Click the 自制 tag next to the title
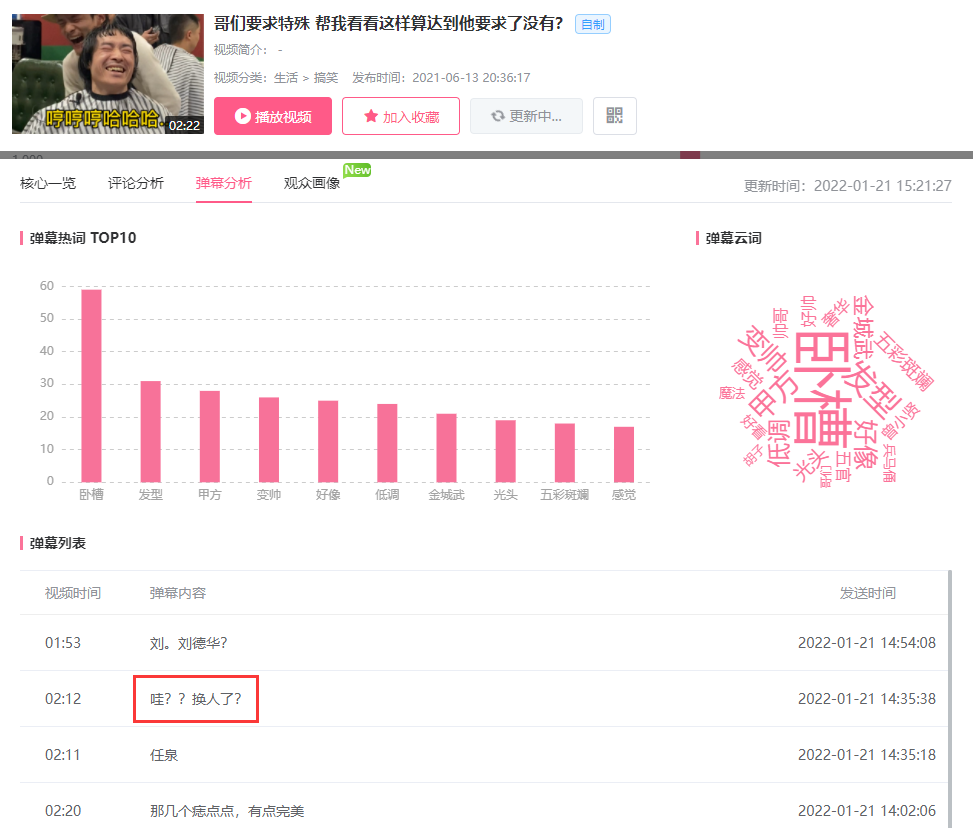The image size is (973, 828). tap(593, 24)
